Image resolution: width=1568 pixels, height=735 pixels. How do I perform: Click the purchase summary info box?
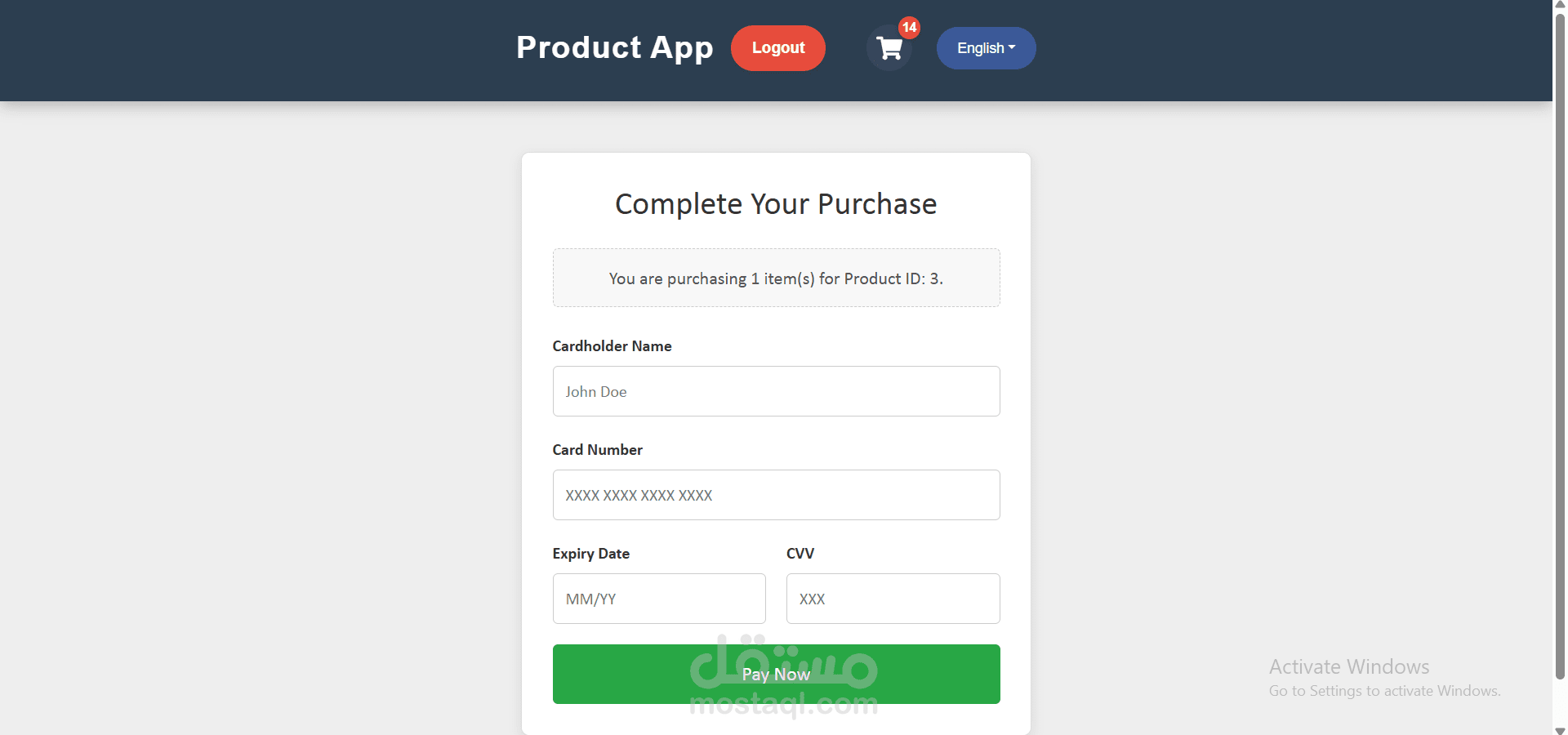pyautogui.click(x=776, y=278)
